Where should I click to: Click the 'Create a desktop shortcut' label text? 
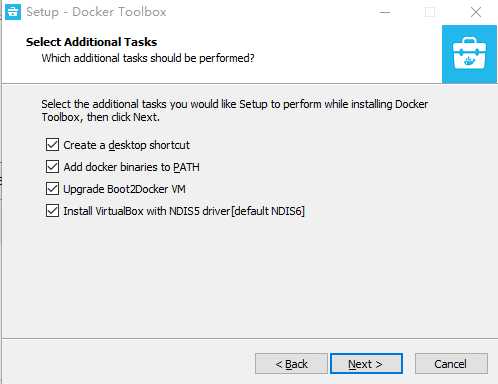click(126, 145)
